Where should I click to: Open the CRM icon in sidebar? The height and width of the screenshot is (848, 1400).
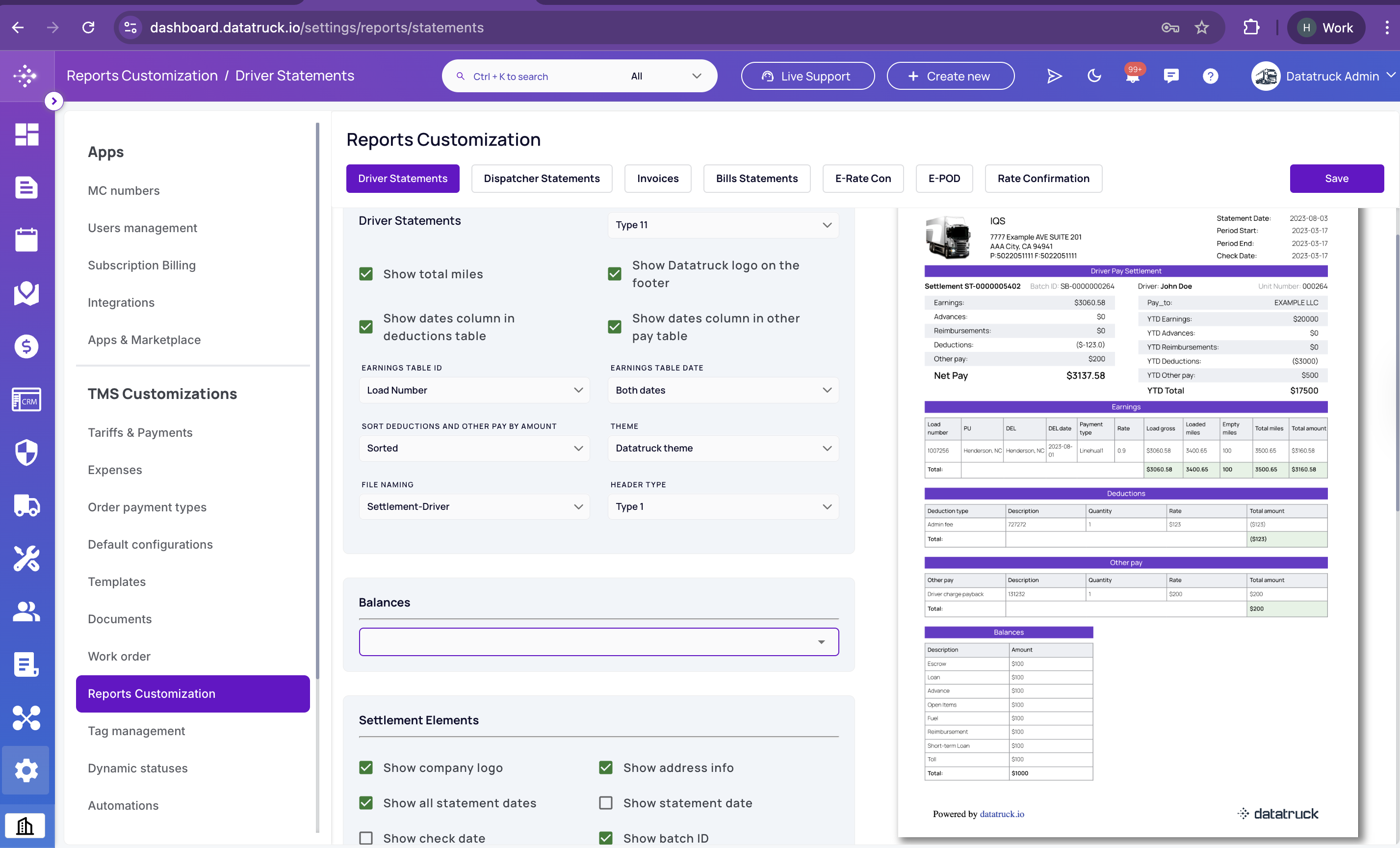point(26,399)
